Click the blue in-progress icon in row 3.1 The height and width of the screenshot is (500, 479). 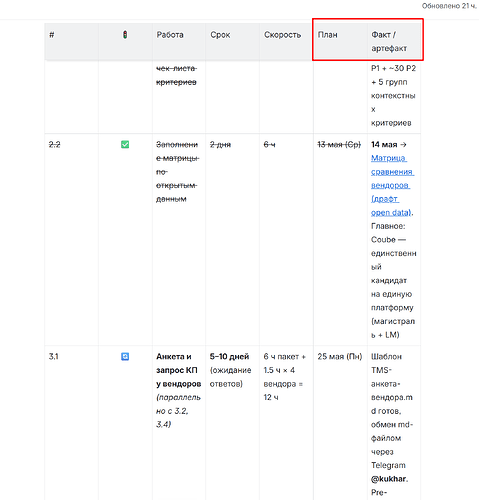125,357
